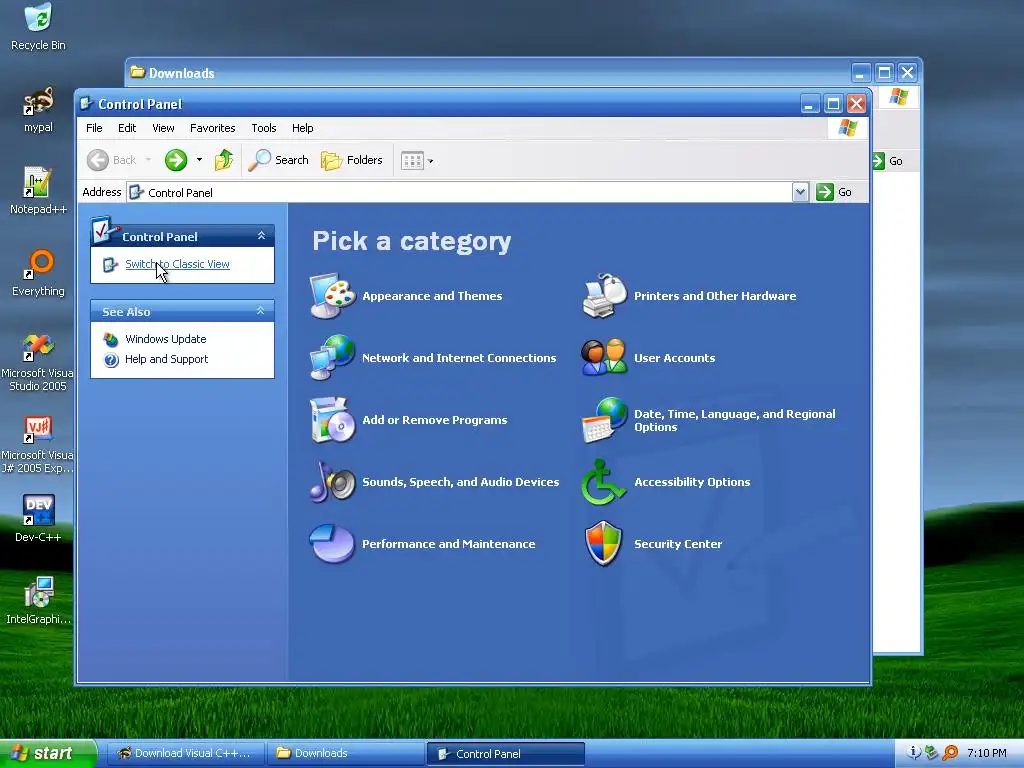Click the Control Panel taskbar button

pos(505,754)
